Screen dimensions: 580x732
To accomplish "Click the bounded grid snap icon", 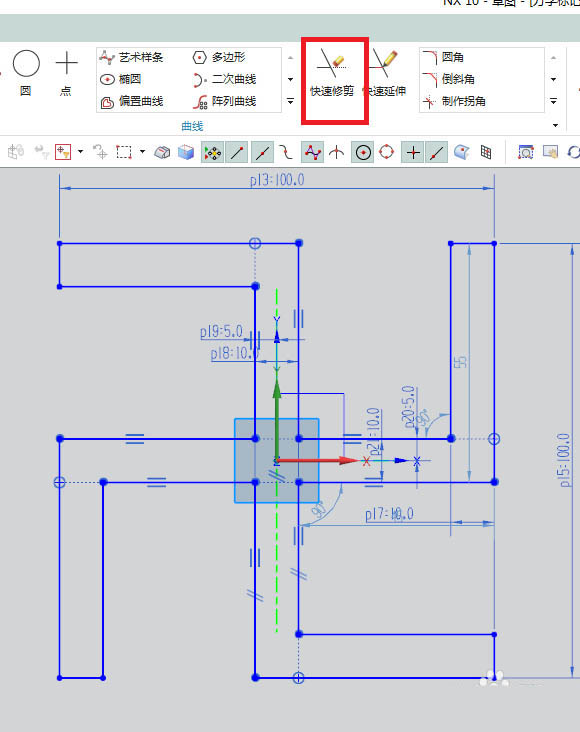I will [x=486, y=152].
